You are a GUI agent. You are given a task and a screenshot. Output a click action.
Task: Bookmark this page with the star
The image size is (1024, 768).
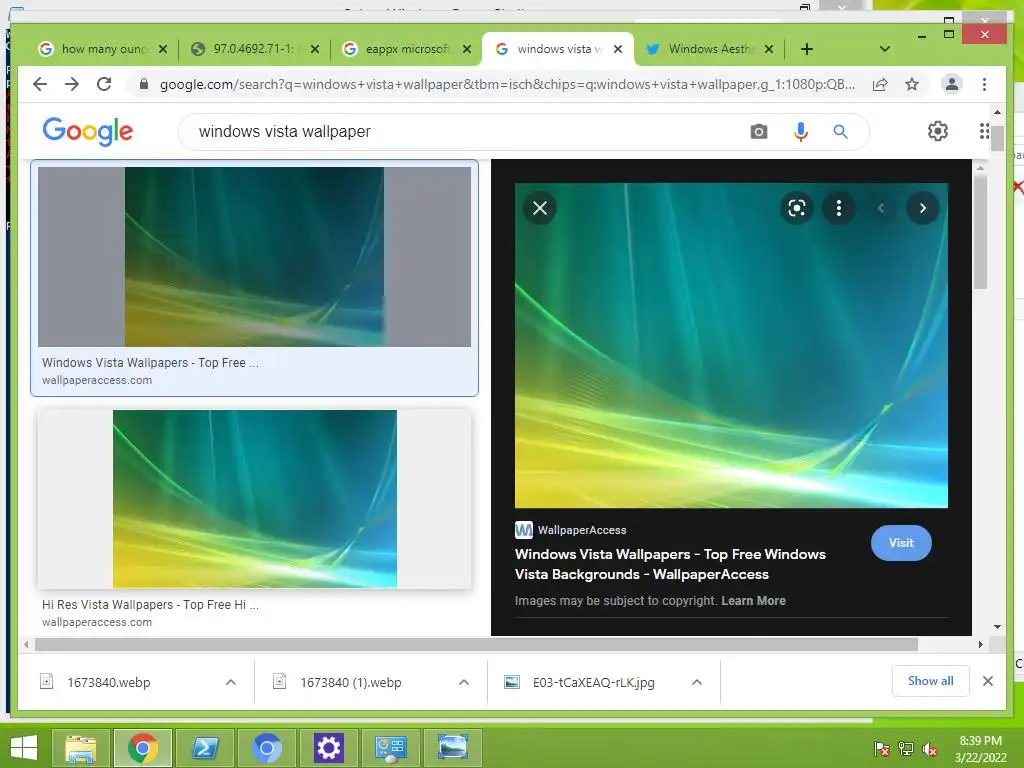[x=912, y=84]
